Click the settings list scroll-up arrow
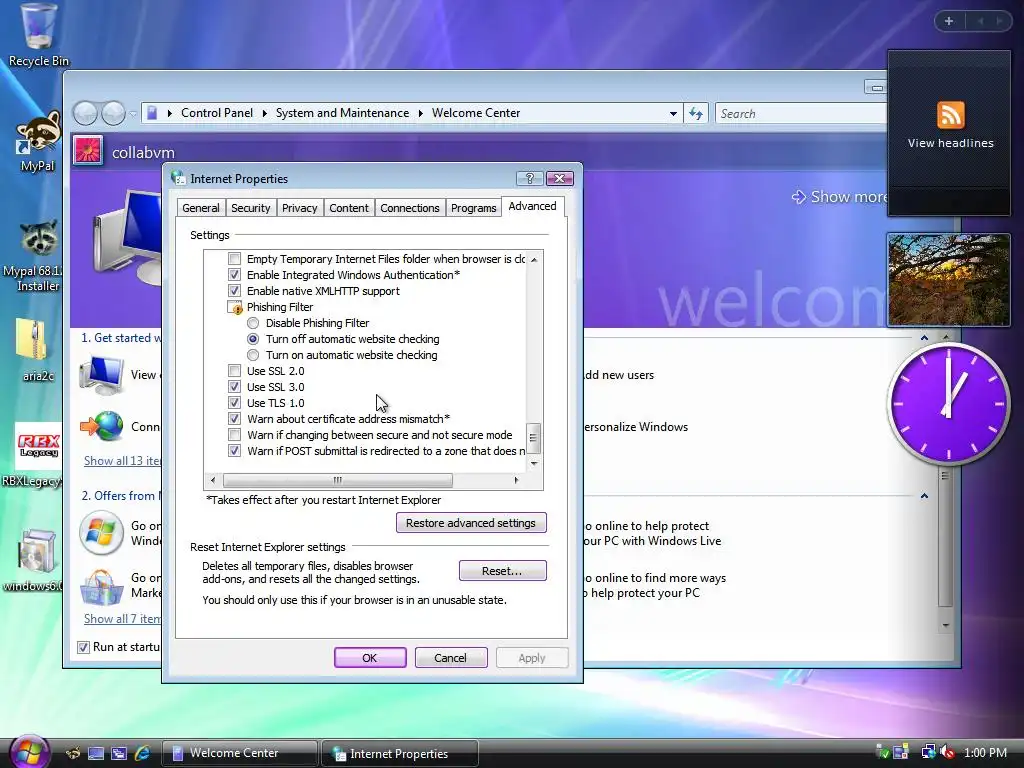Image resolution: width=1024 pixels, height=768 pixels. (534, 260)
